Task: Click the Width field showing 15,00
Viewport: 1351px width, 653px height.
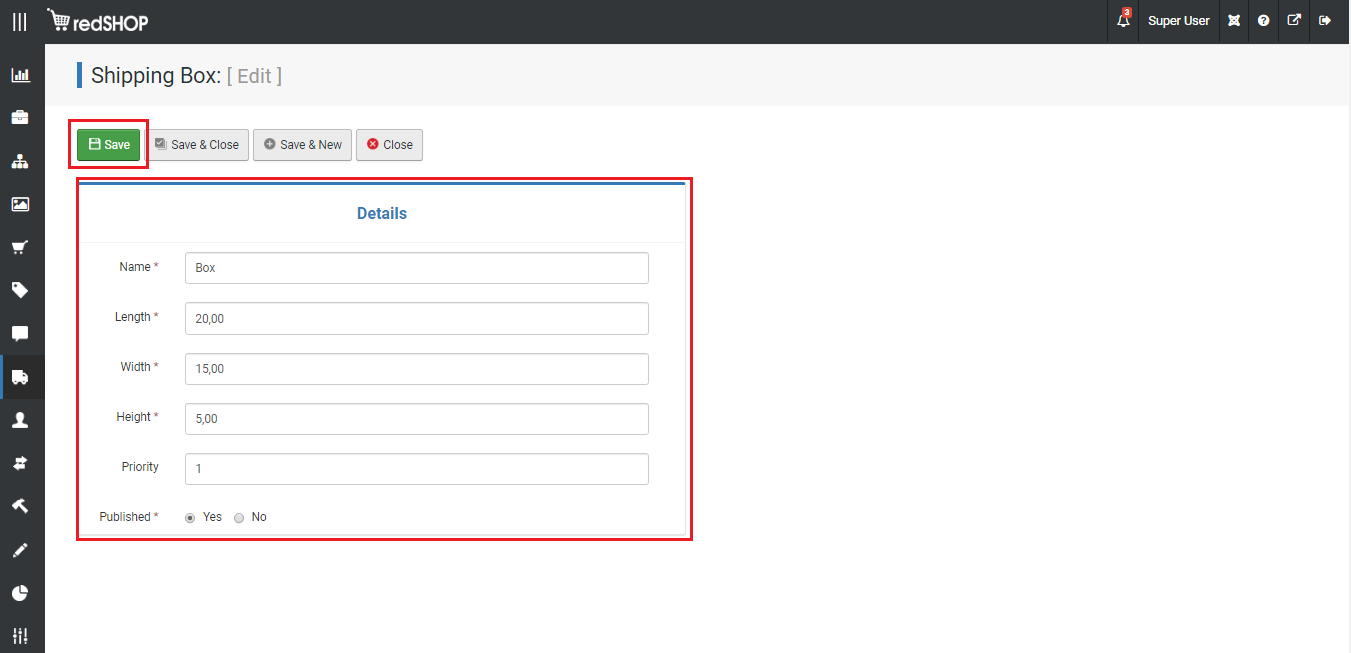Action: click(x=417, y=368)
